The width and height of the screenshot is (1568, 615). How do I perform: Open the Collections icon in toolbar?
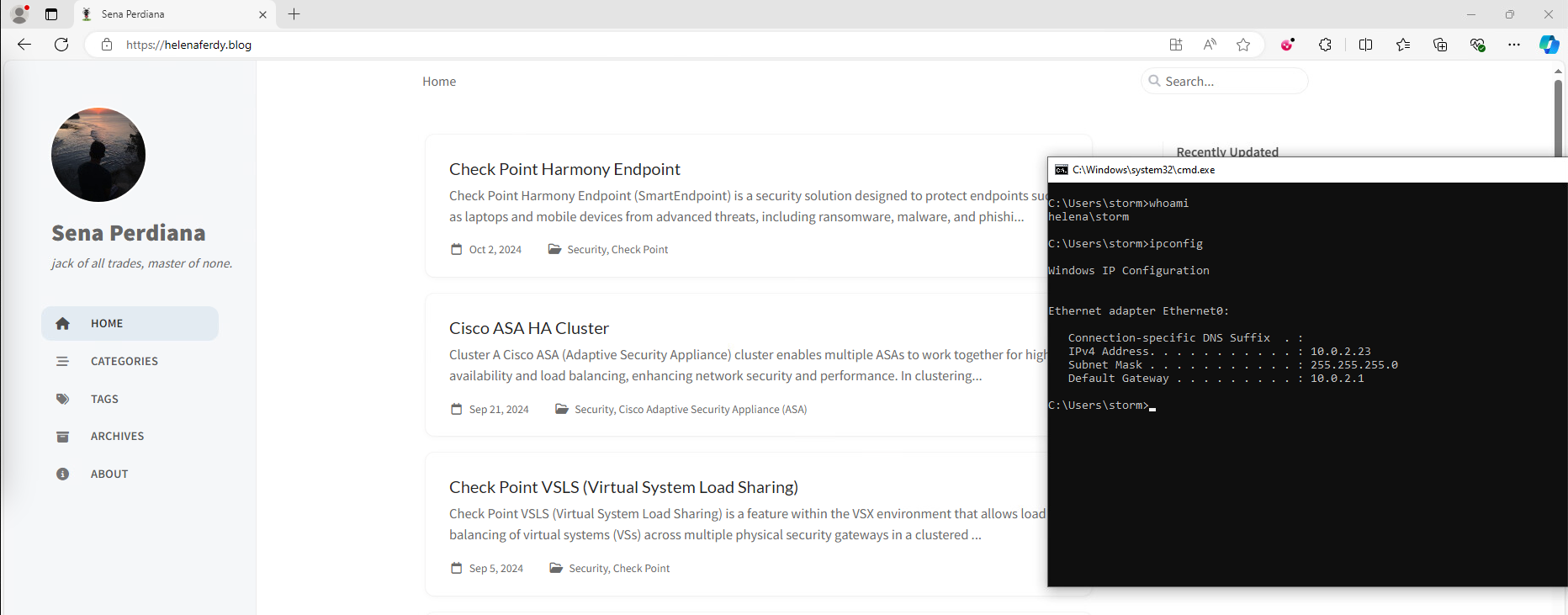1440,45
